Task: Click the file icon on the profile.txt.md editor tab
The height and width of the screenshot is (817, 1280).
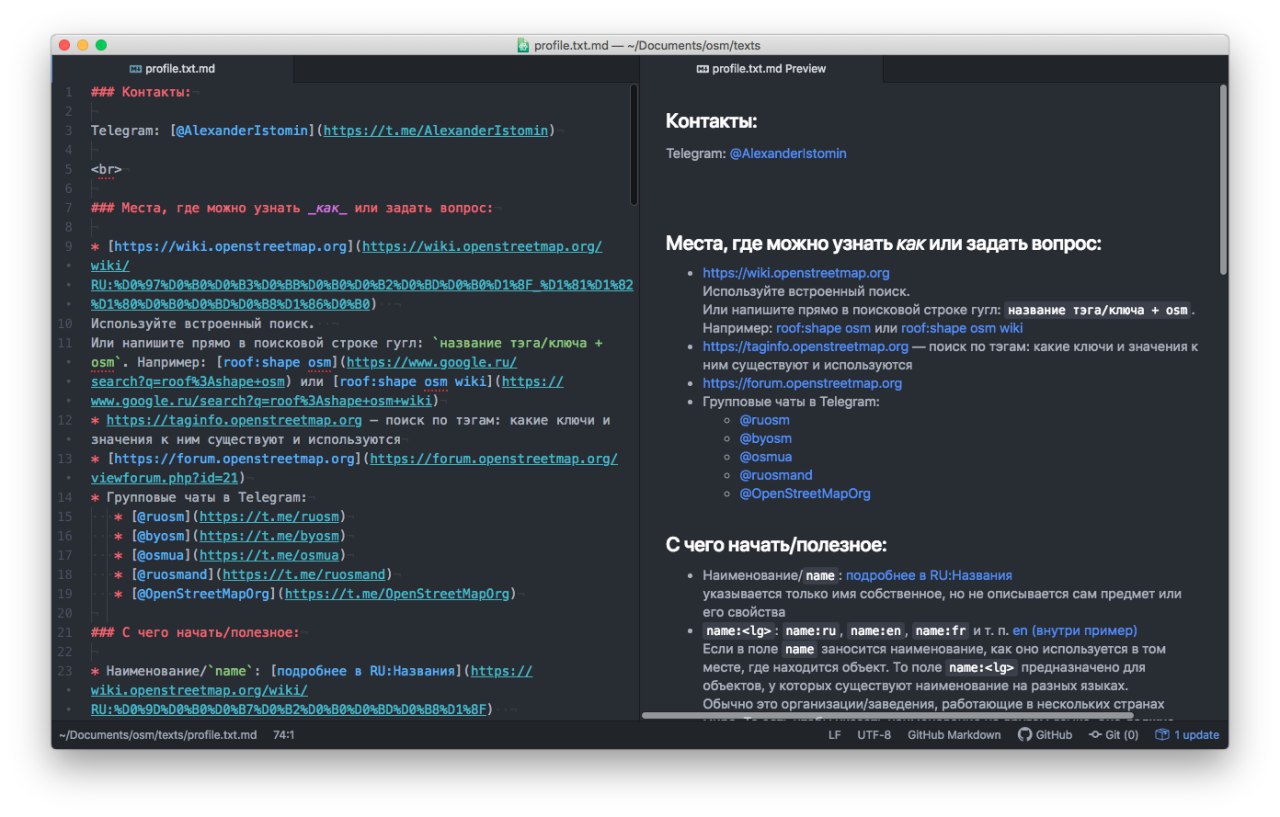Action: (136, 69)
